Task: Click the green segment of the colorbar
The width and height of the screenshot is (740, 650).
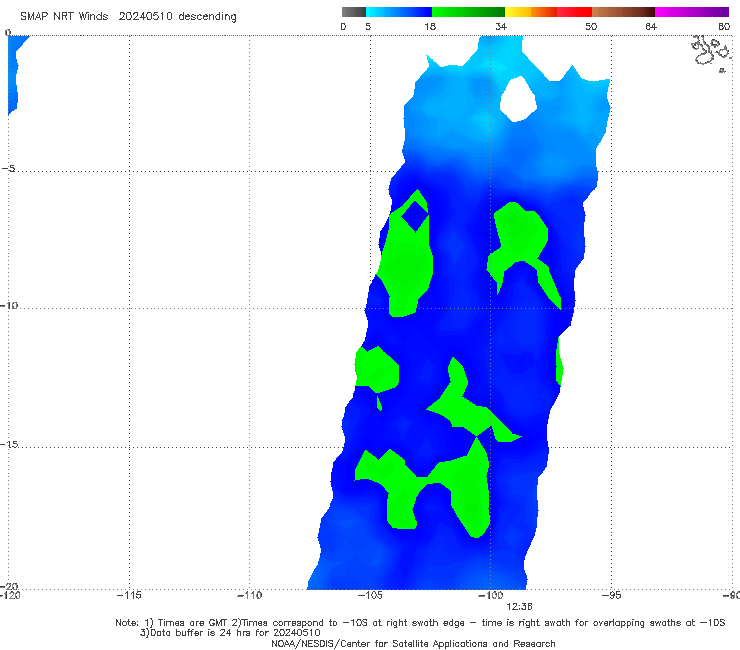Action: pos(468,12)
